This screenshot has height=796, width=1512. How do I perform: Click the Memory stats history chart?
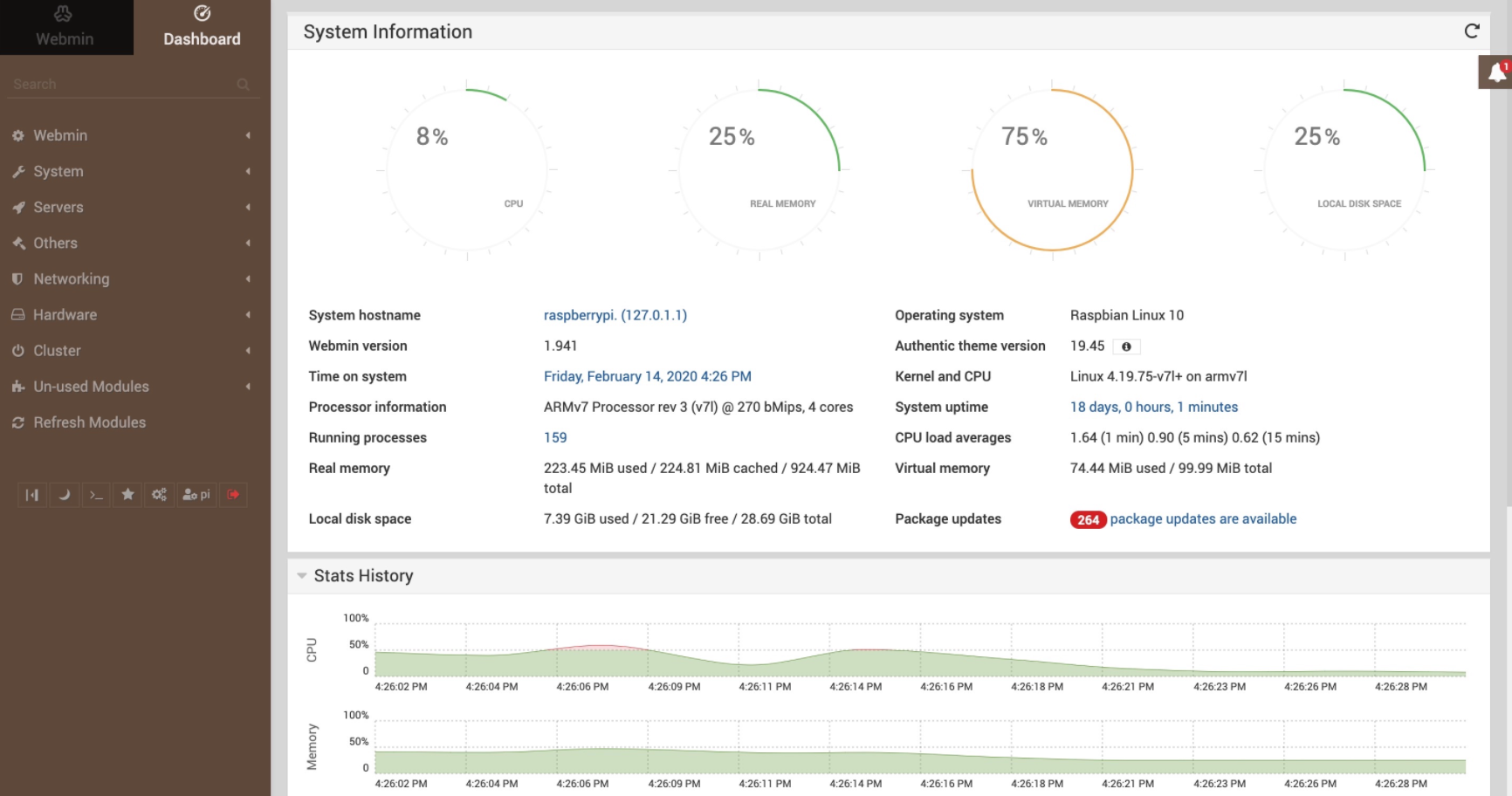[x=920, y=747]
